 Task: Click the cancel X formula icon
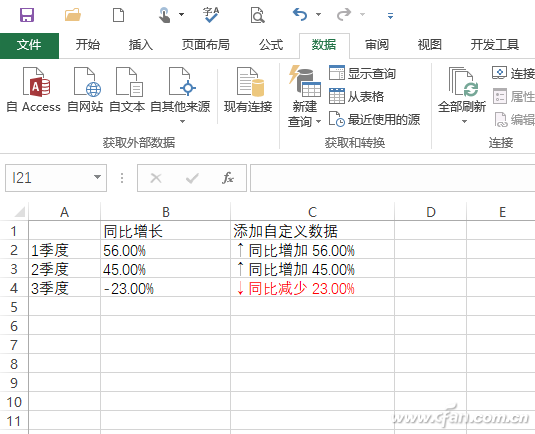tap(156, 178)
